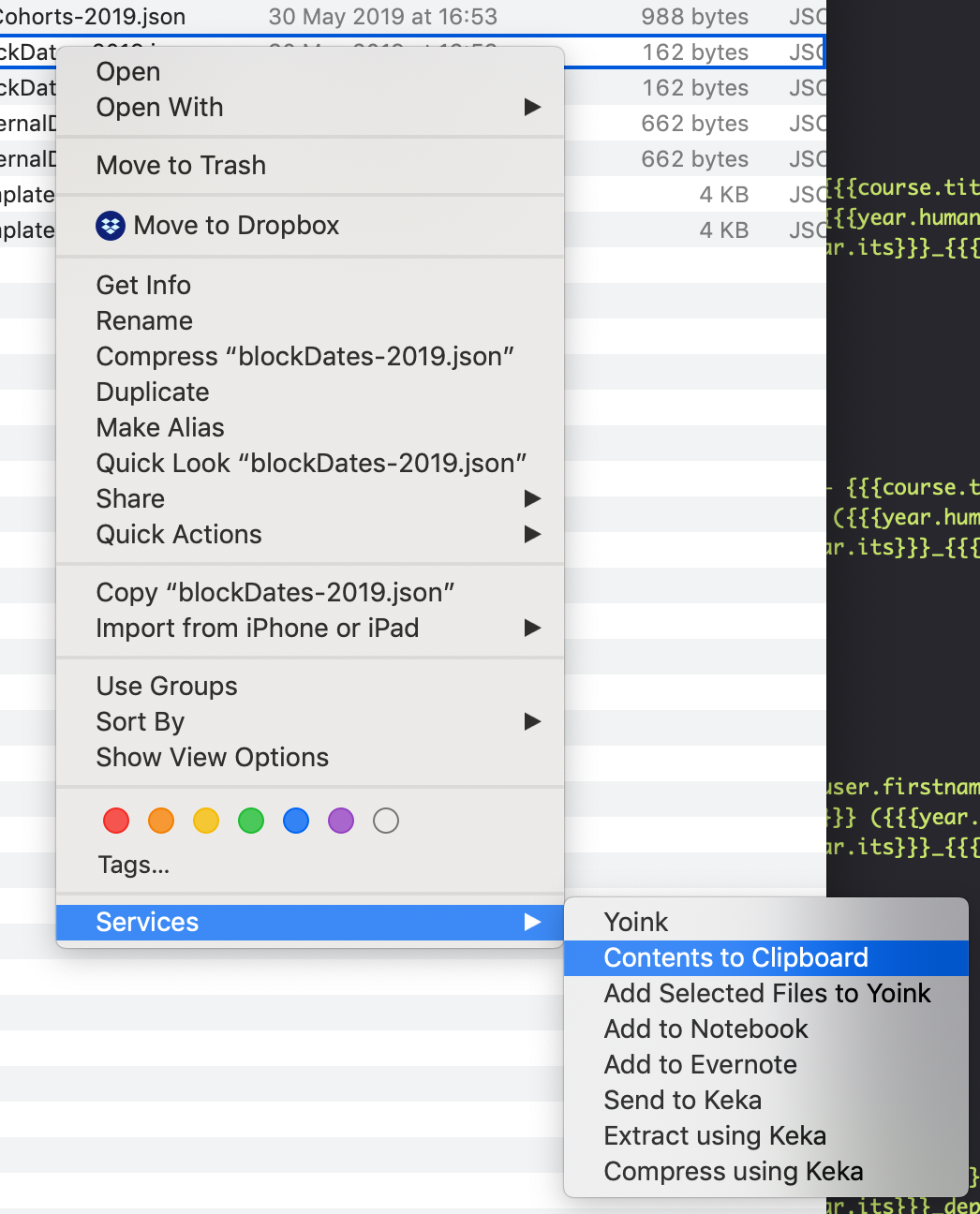The height and width of the screenshot is (1214, 980).
Task: Expand Import from iPhone or iPad arrow
Action: pos(532,628)
